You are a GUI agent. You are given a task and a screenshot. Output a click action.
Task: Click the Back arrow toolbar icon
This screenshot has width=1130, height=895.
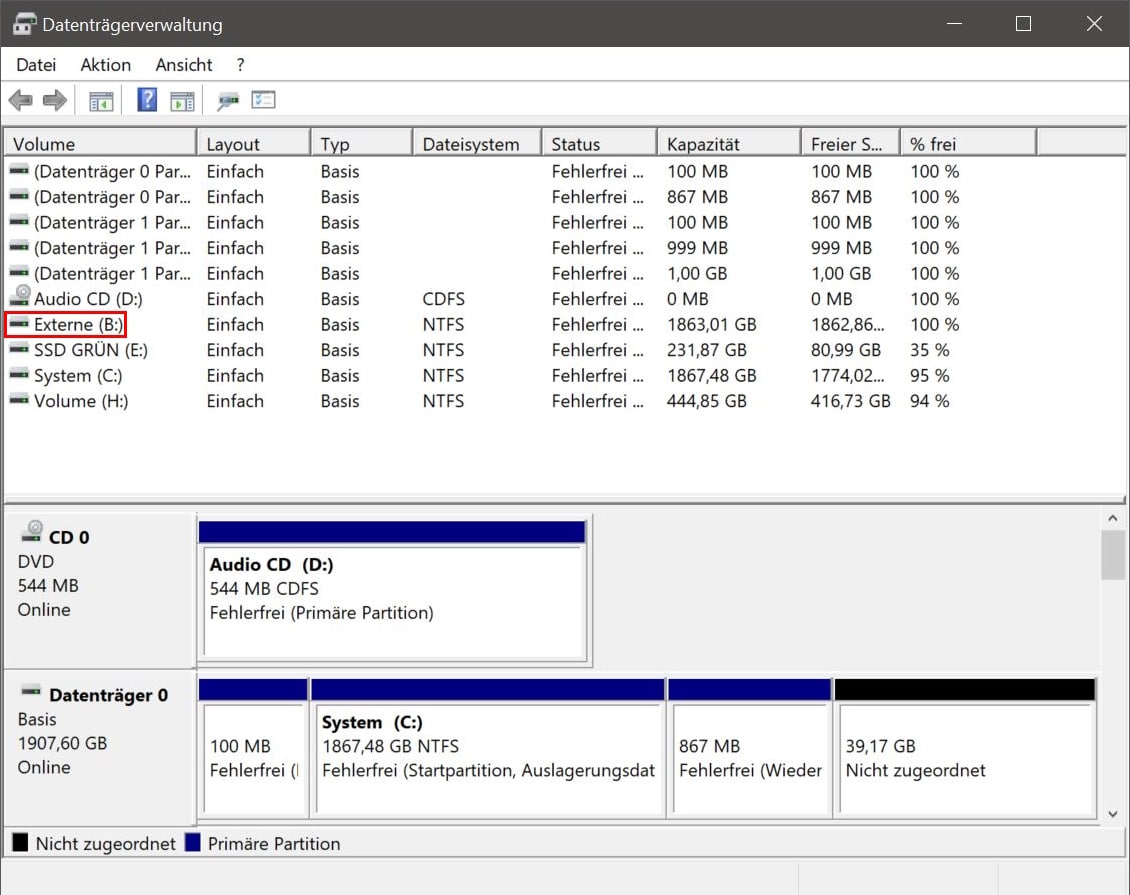click(21, 100)
